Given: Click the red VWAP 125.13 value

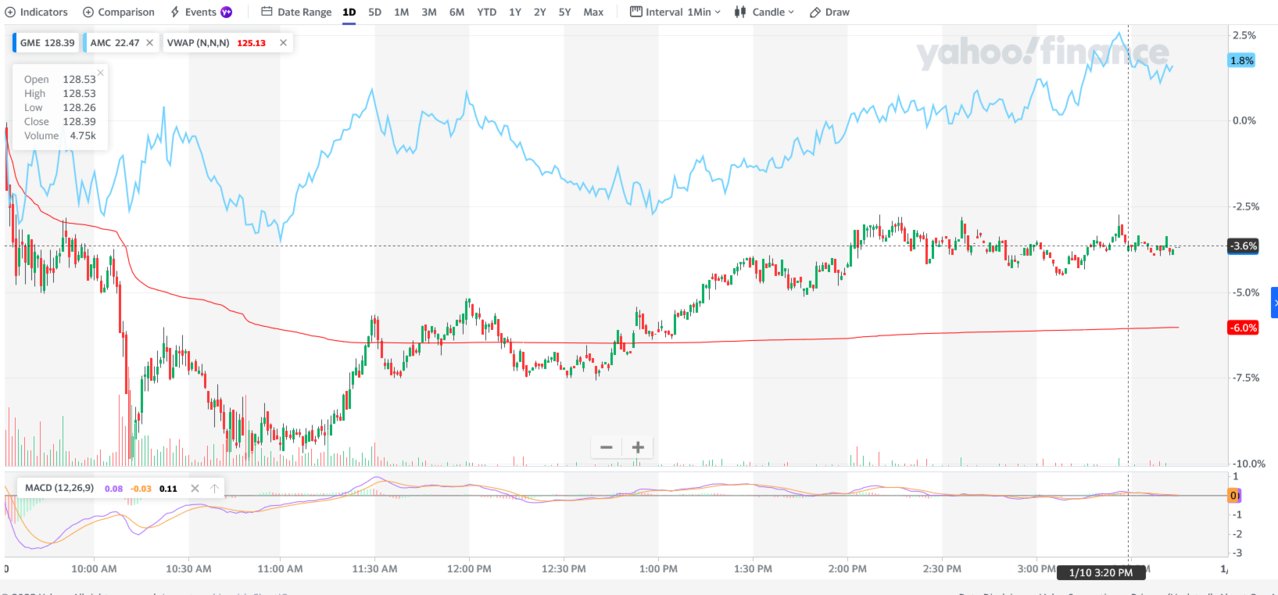Looking at the screenshot, I should click(x=252, y=42).
